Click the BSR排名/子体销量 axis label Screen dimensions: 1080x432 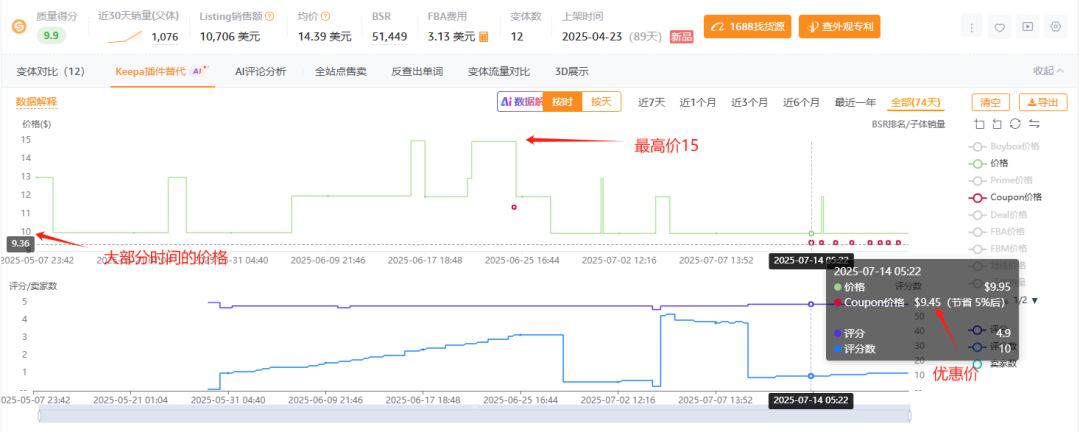pyautogui.click(x=908, y=125)
